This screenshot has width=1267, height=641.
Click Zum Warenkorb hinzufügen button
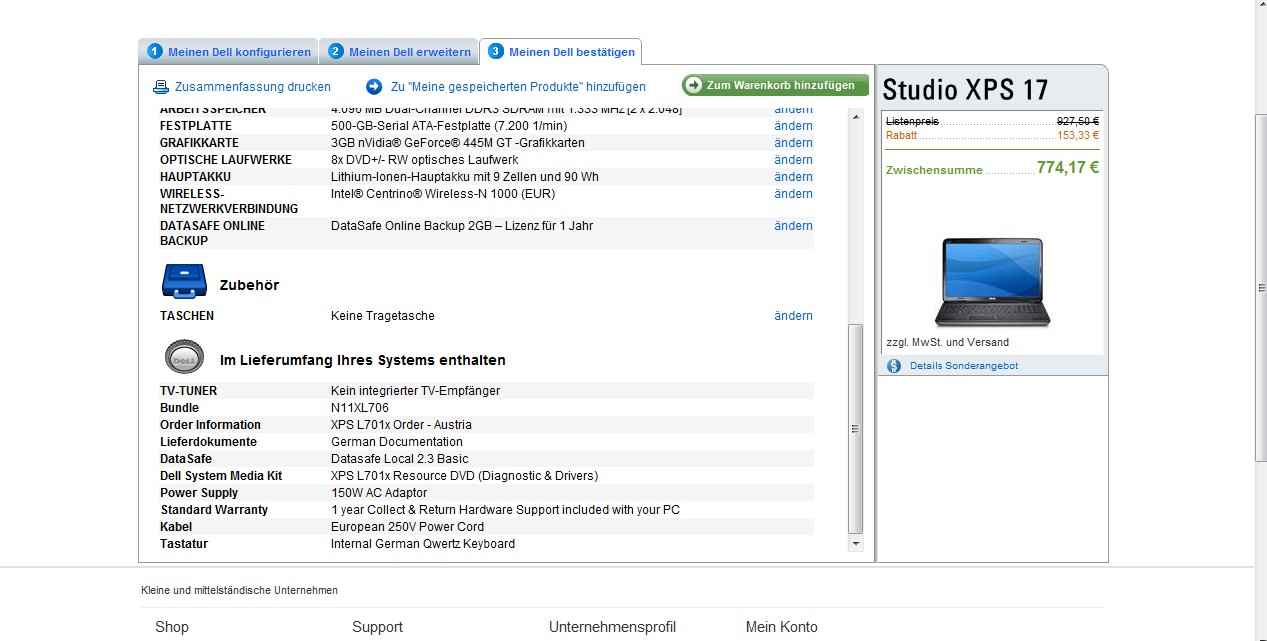click(775, 85)
